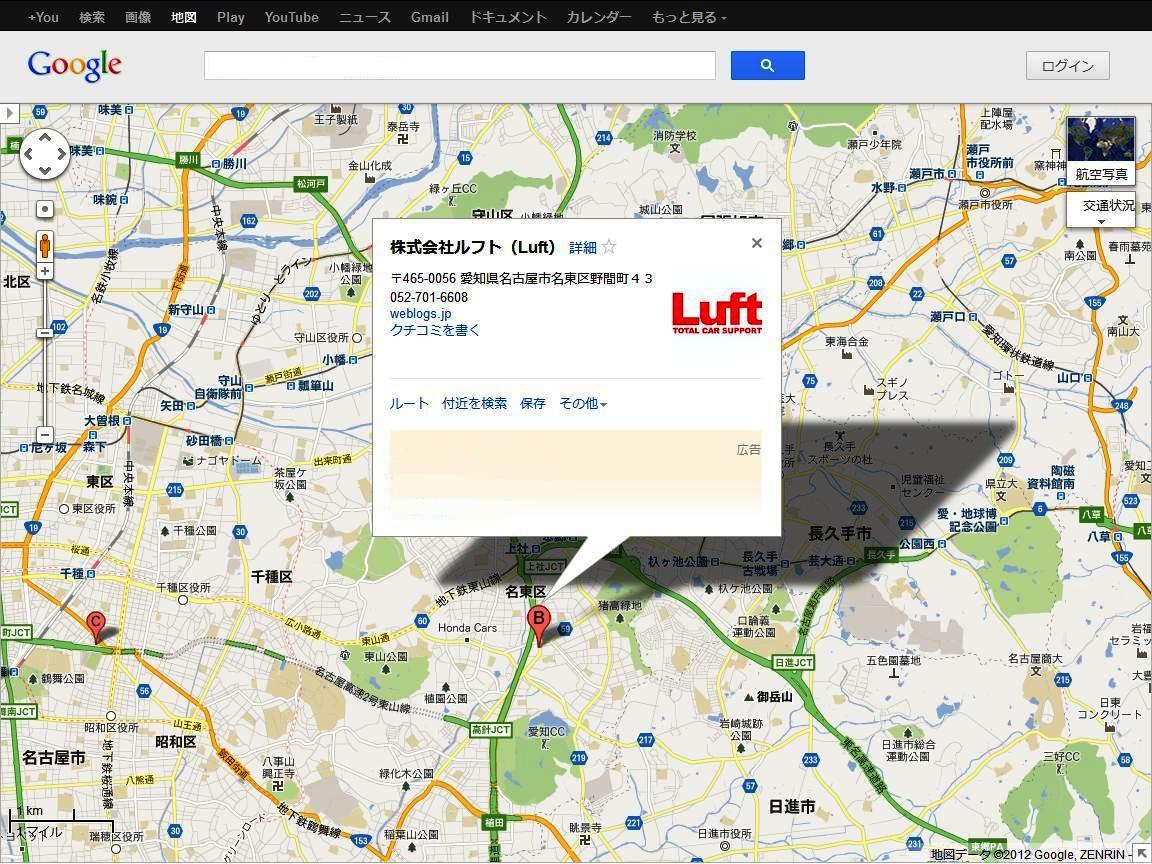The image size is (1152, 864).
Task: Click the 保存 save link
Action: [533, 403]
